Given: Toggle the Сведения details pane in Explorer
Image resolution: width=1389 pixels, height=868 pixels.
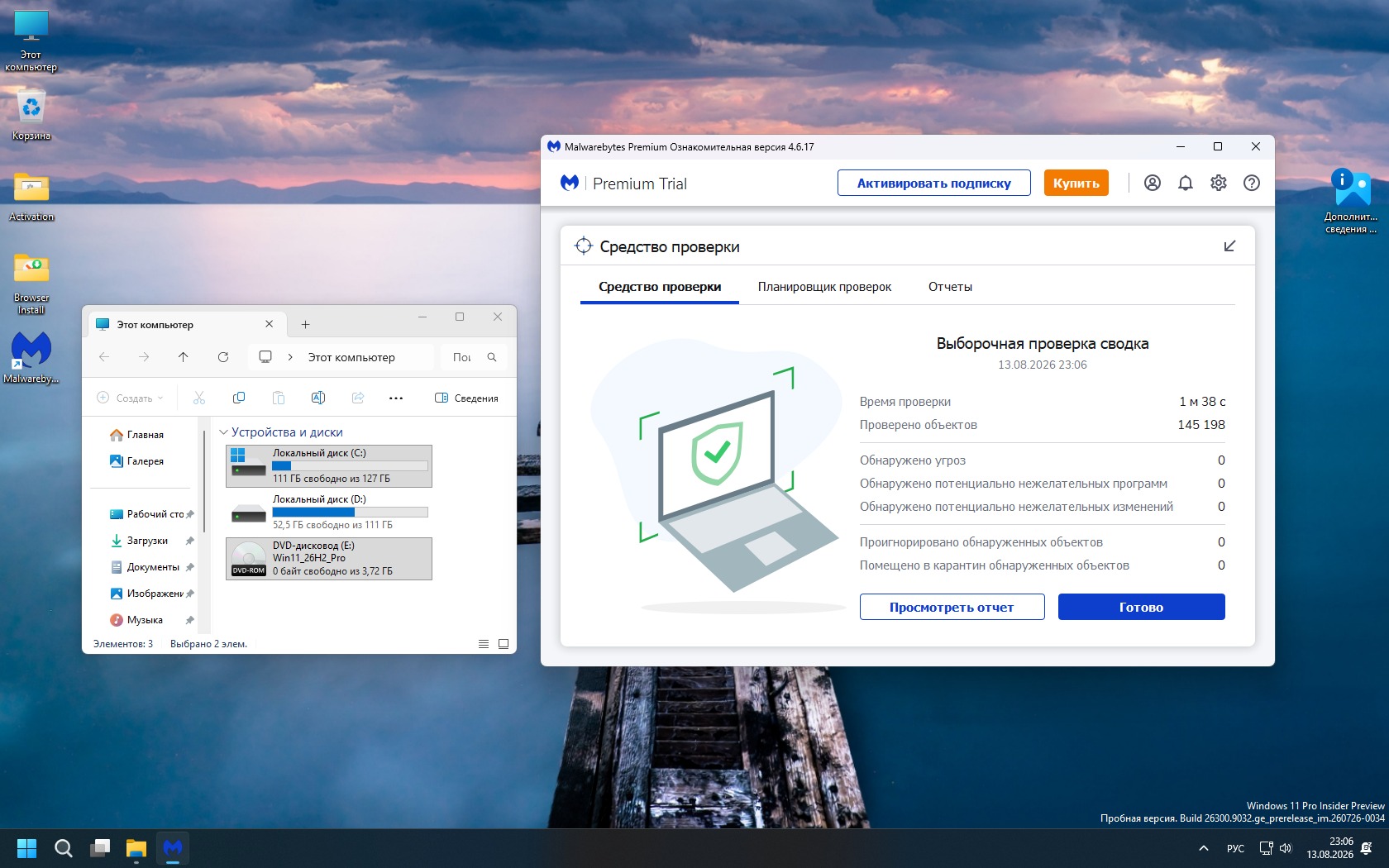Looking at the screenshot, I should tap(466, 398).
